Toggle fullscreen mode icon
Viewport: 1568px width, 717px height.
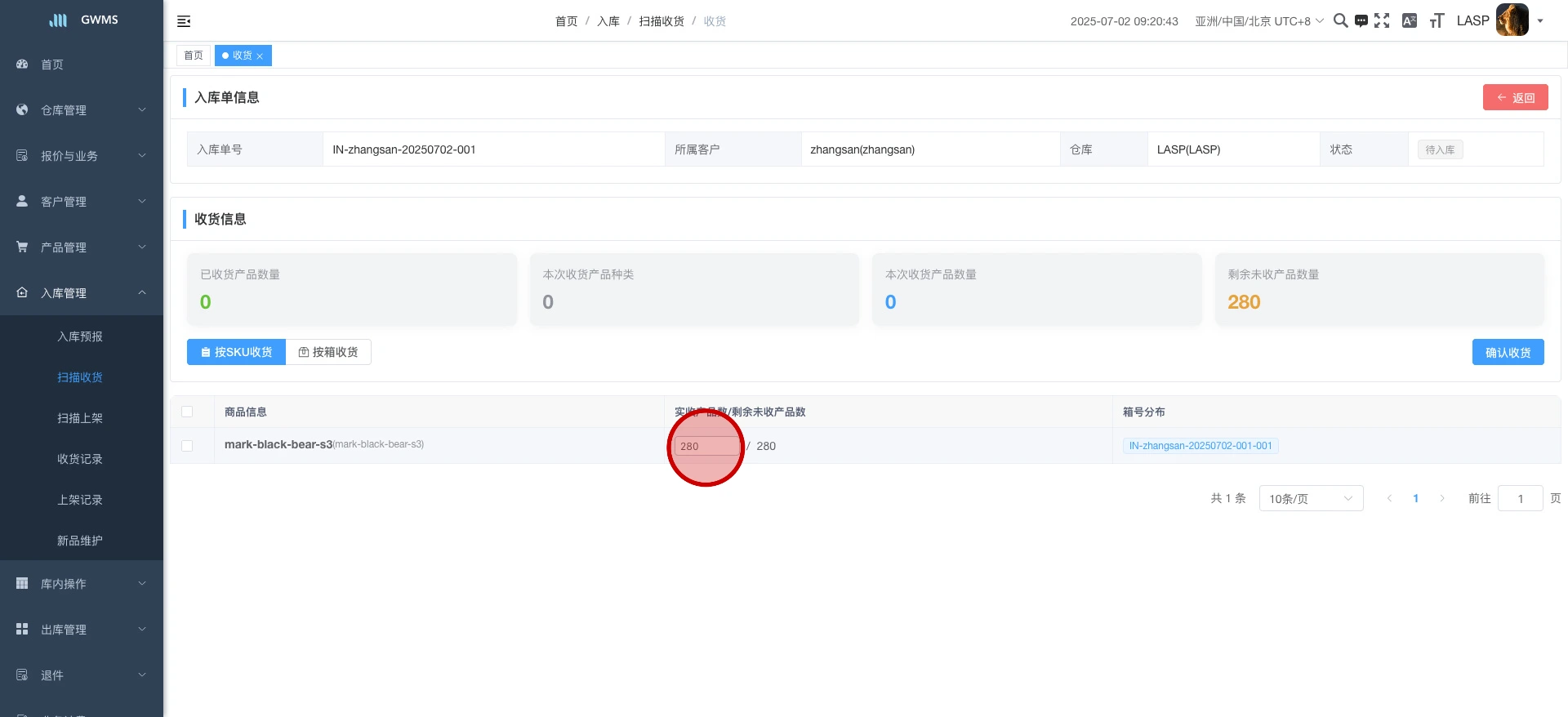click(1382, 20)
